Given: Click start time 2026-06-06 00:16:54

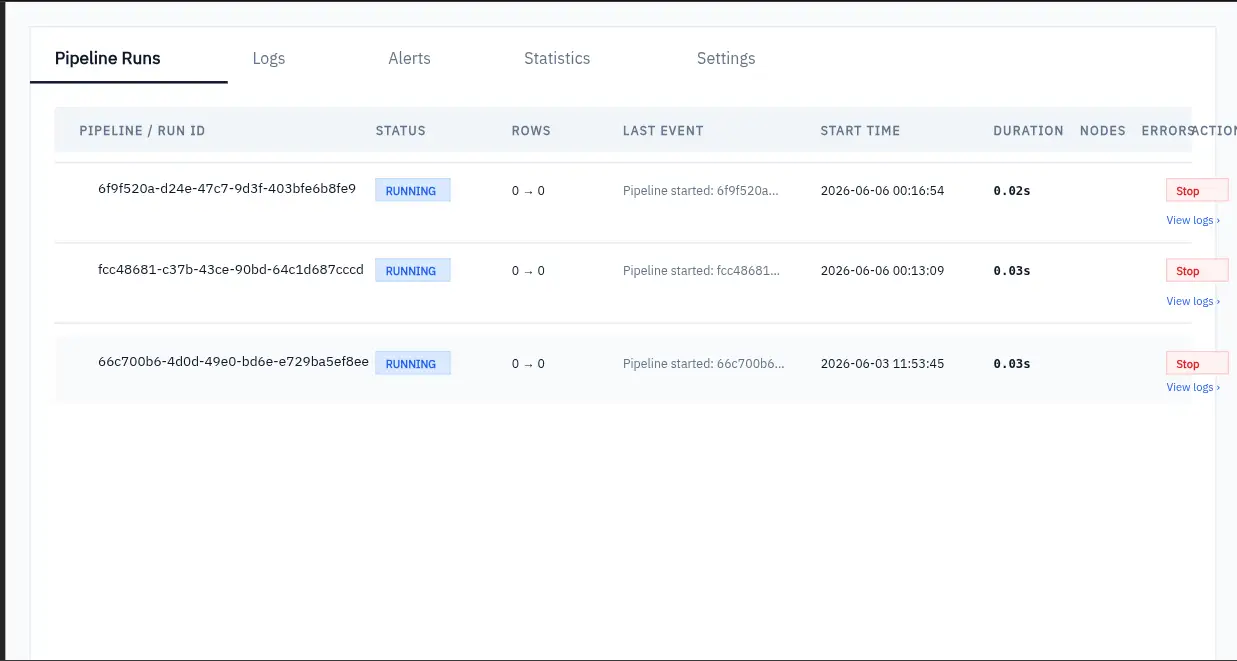Looking at the screenshot, I should [882, 190].
